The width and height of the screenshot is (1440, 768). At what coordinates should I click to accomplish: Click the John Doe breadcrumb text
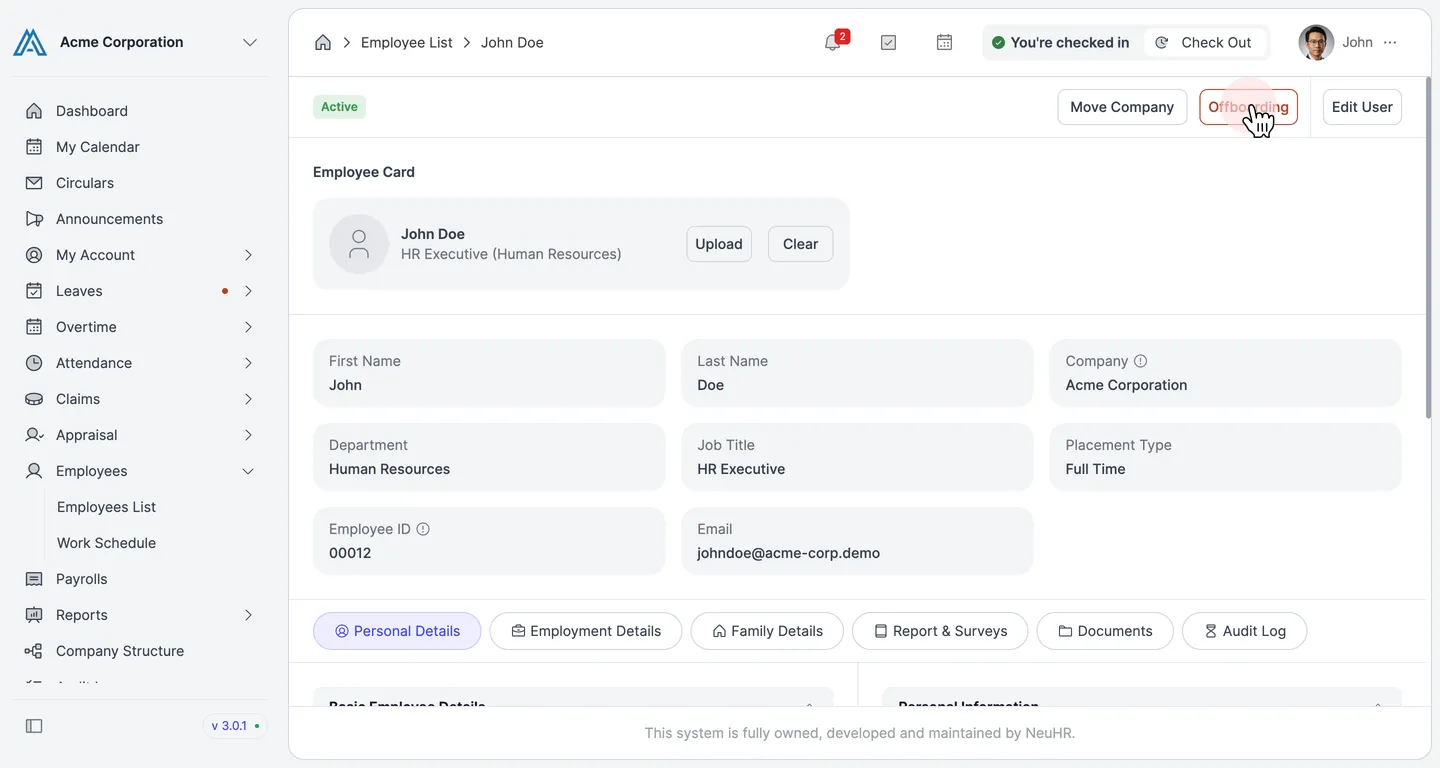[x=512, y=42]
